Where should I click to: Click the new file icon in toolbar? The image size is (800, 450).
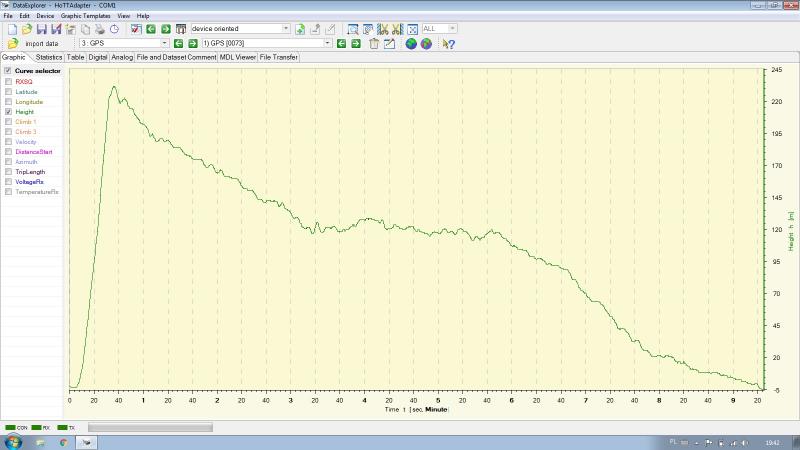pyautogui.click(x=12, y=29)
